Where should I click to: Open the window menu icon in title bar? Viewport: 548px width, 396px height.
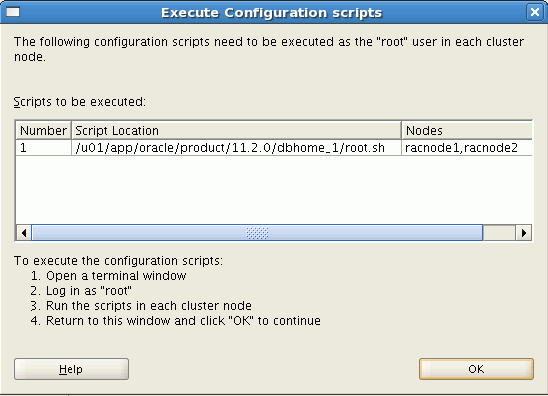(13, 12)
